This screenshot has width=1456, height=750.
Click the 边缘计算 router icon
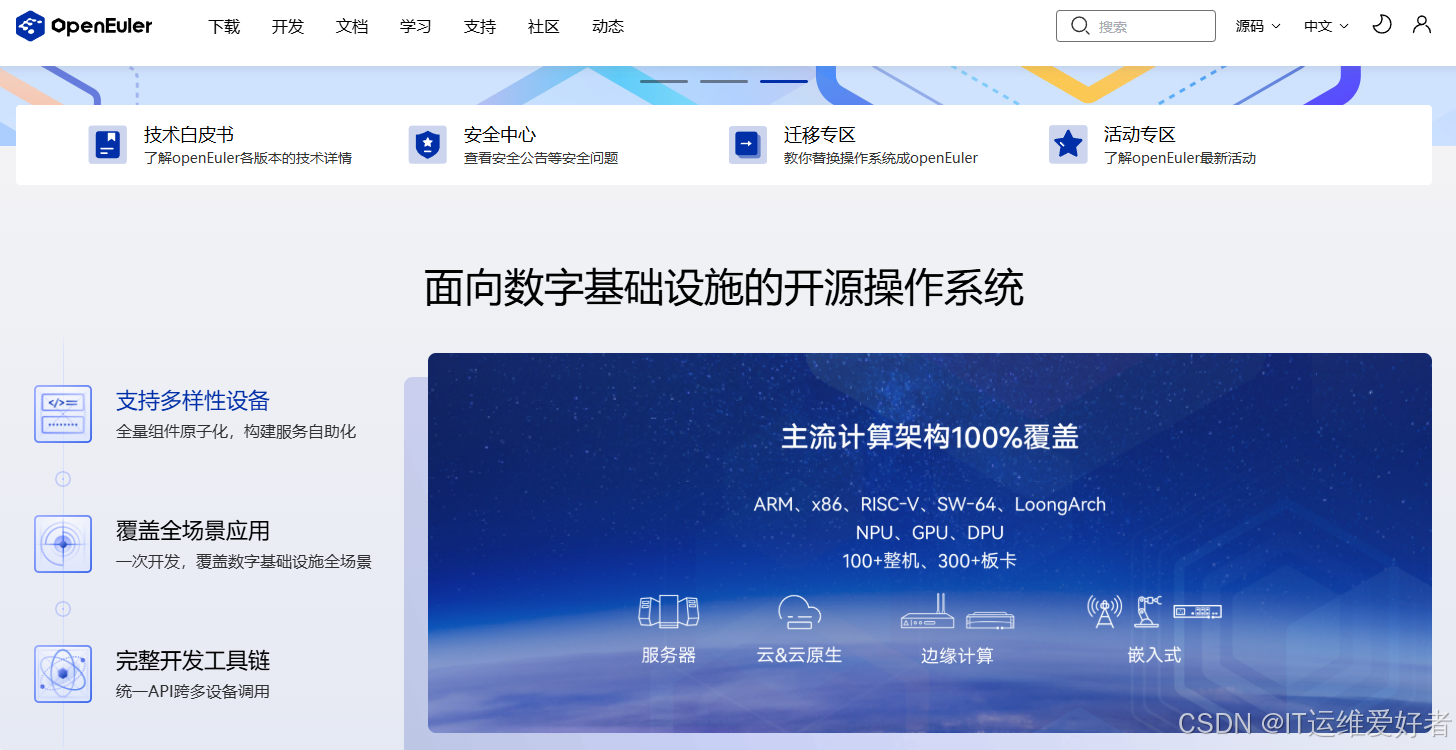(957, 611)
